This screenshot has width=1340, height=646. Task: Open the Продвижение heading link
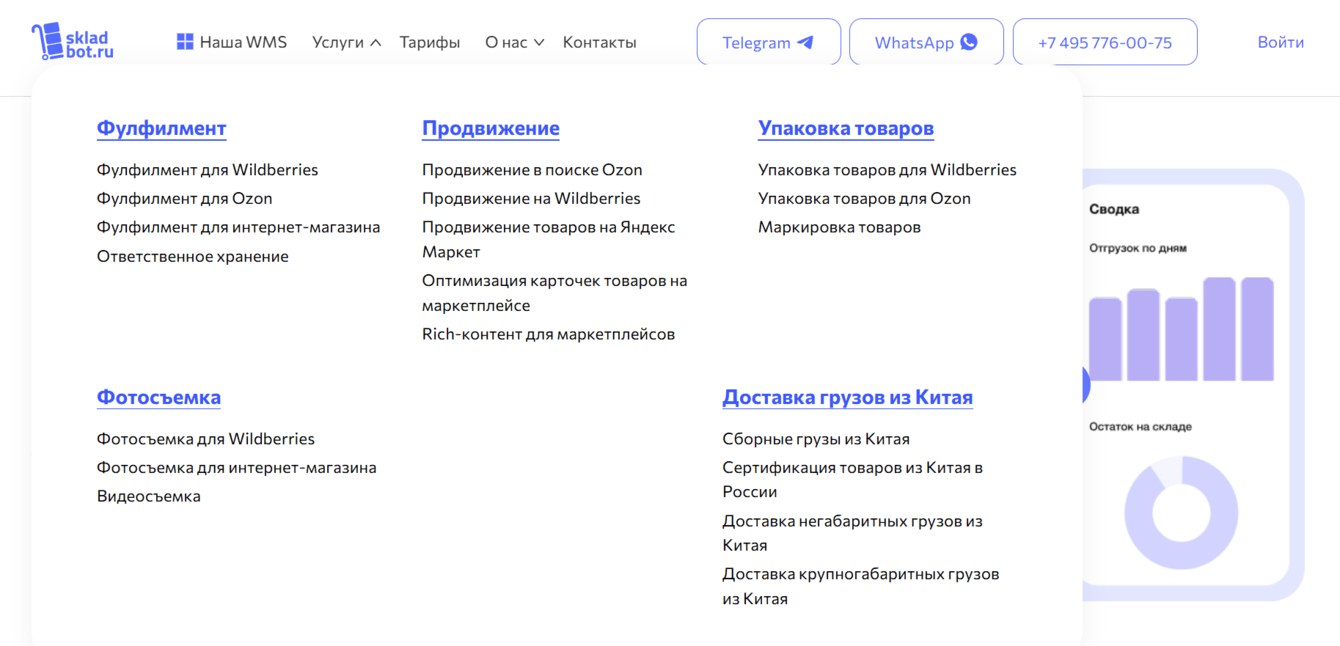coord(490,128)
